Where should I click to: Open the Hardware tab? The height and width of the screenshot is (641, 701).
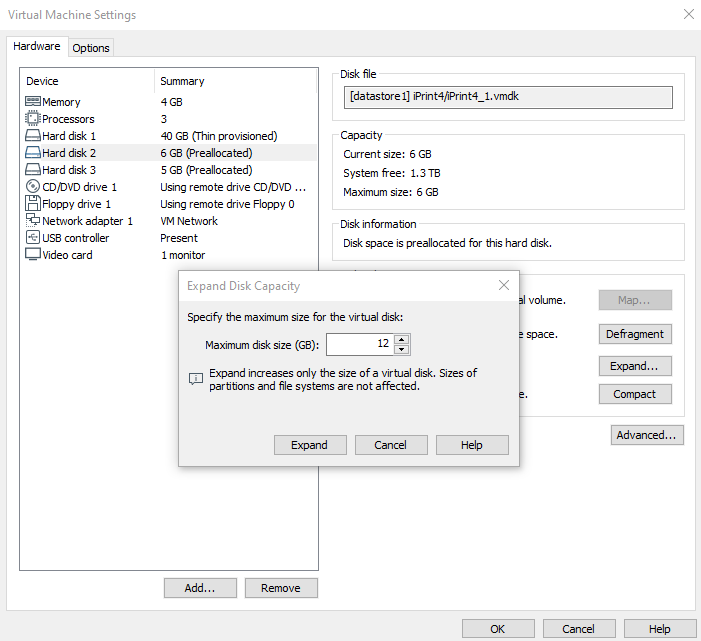coord(37,47)
